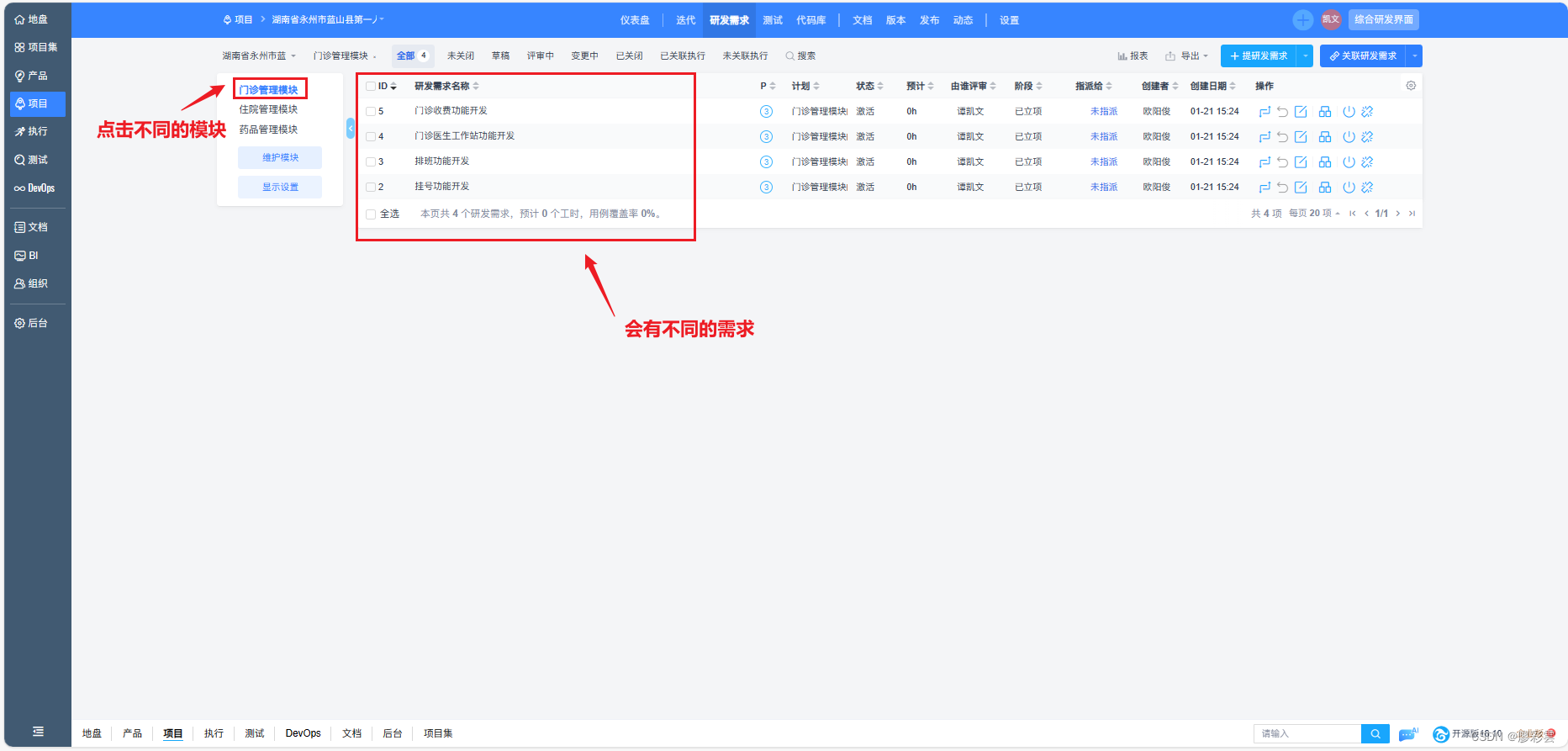Open the 报表 report link

tap(1132, 56)
